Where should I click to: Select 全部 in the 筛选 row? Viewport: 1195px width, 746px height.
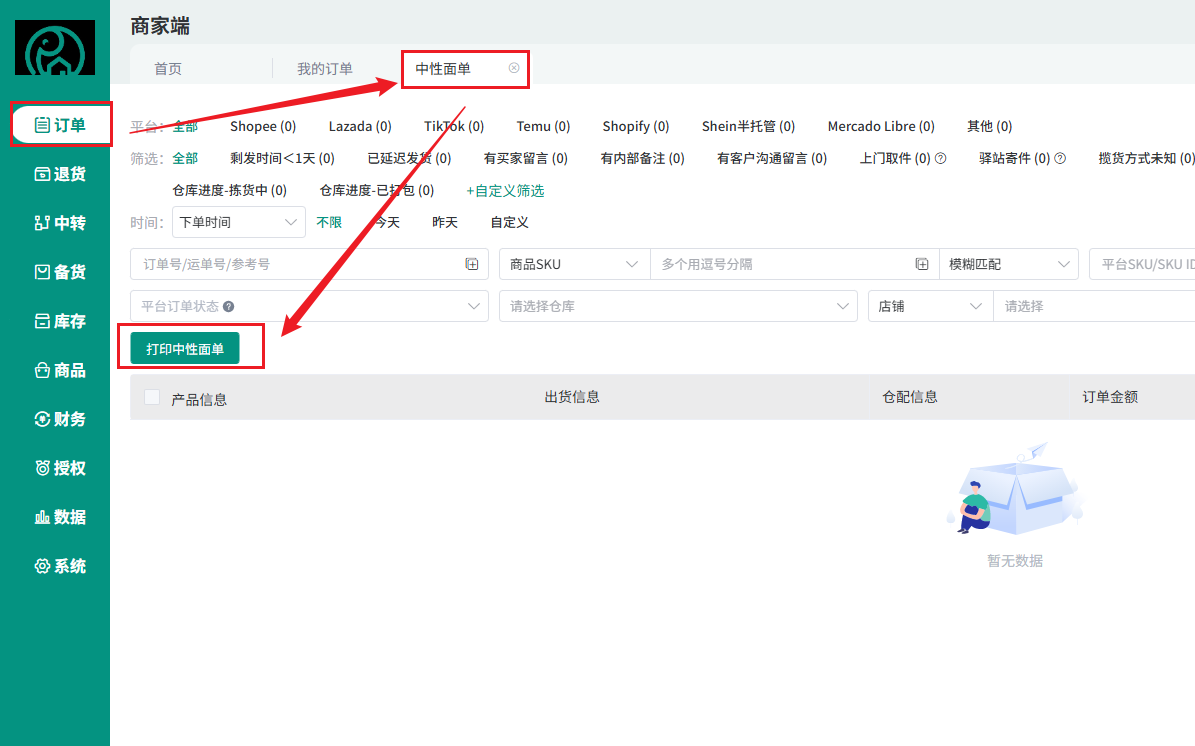tap(185, 158)
